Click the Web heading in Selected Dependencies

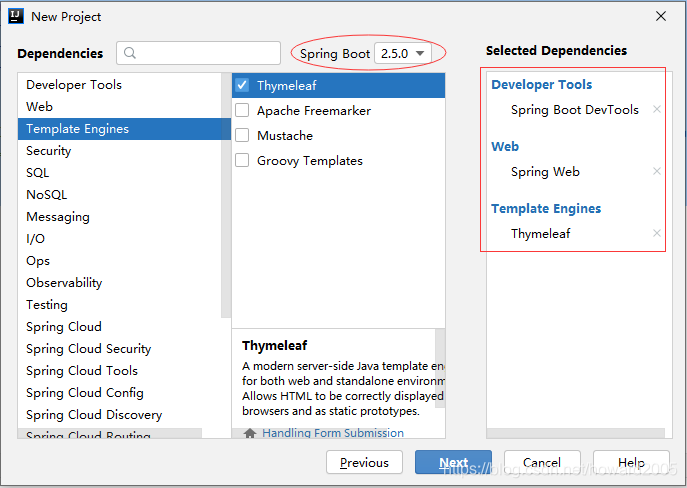pos(505,146)
